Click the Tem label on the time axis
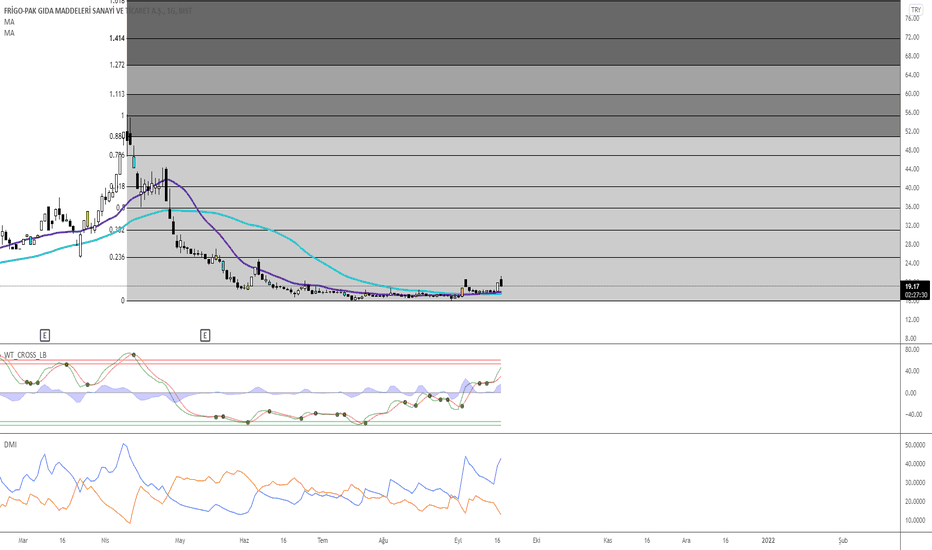Viewport: 932px width, 550px height. pyautogui.click(x=323, y=540)
